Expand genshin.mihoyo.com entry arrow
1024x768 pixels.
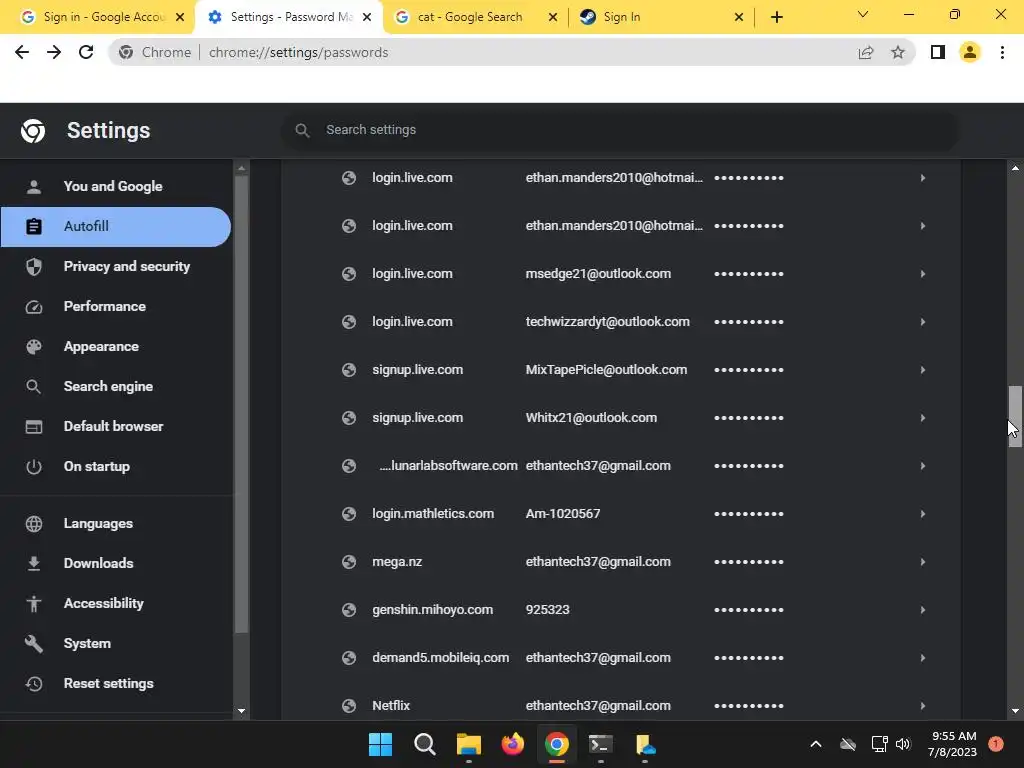(923, 609)
